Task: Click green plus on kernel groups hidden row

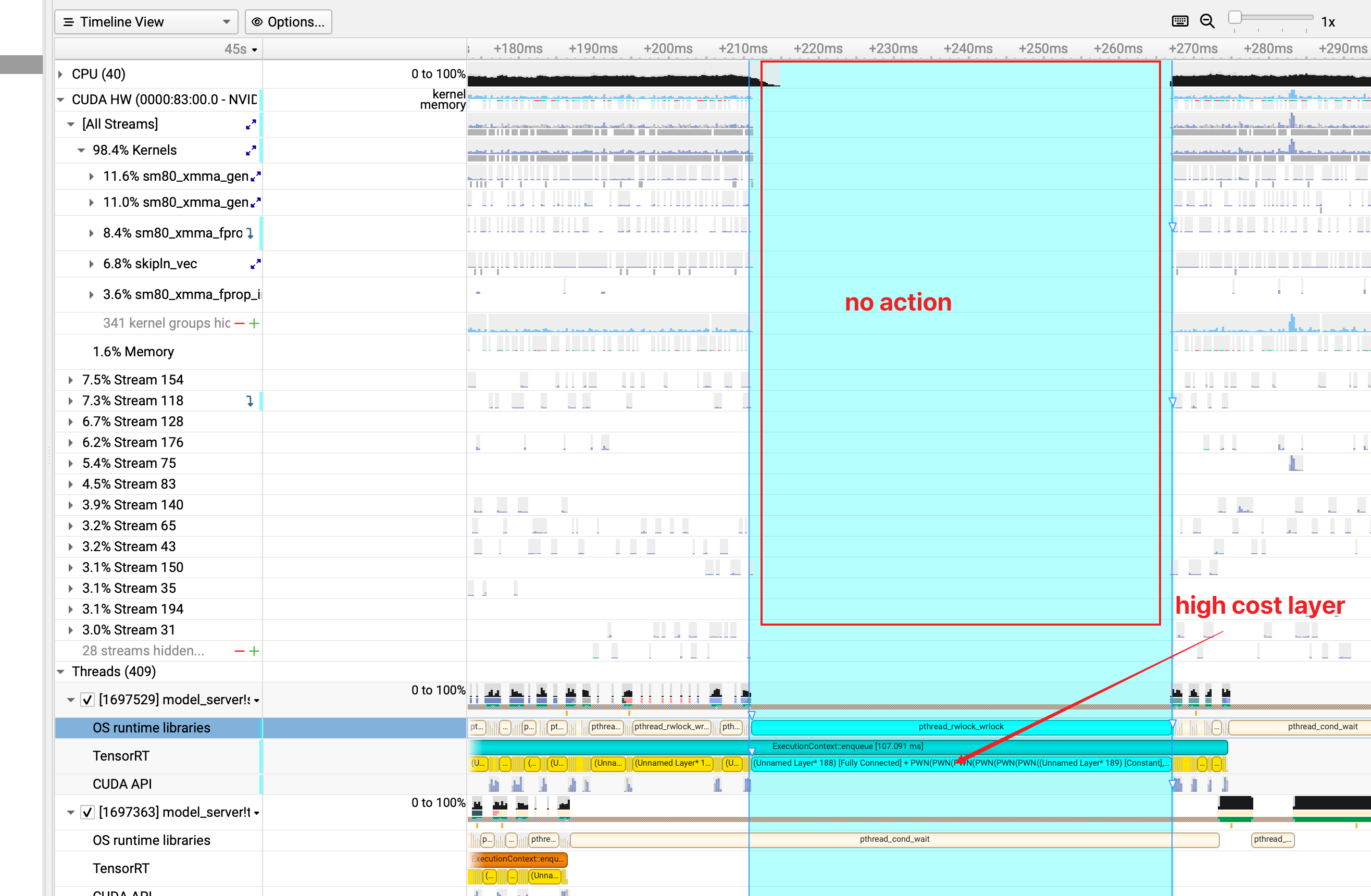Action: point(254,323)
